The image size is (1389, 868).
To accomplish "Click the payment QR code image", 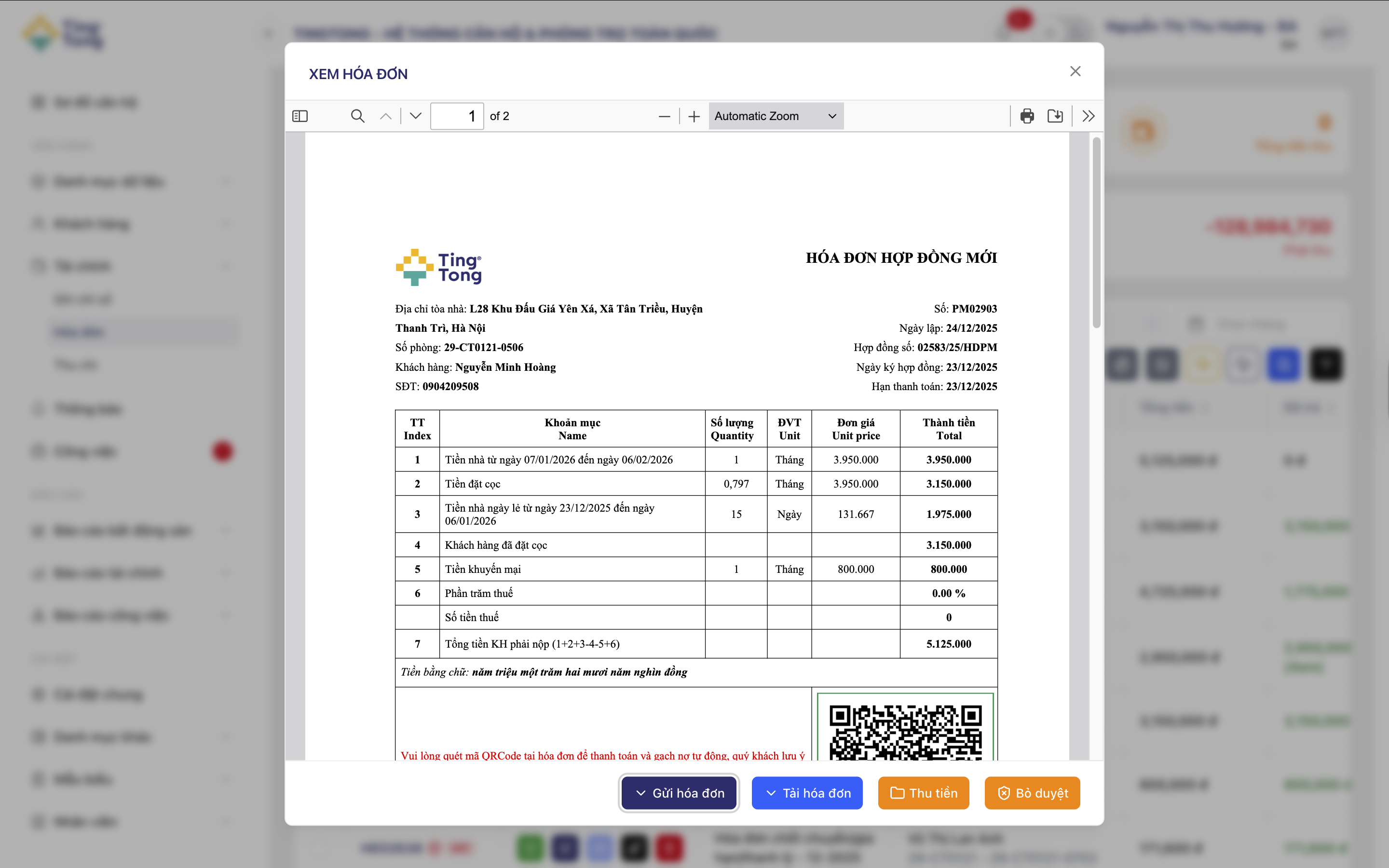I will (905, 730).
